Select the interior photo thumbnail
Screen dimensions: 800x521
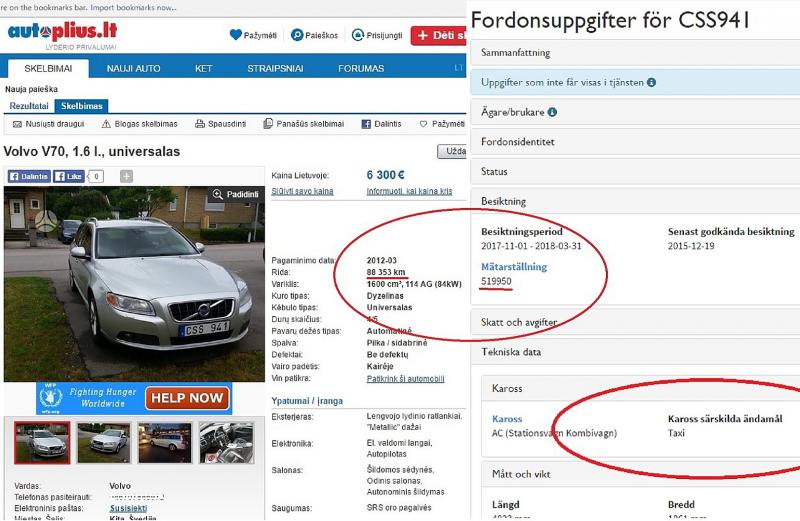click(227, 443)
